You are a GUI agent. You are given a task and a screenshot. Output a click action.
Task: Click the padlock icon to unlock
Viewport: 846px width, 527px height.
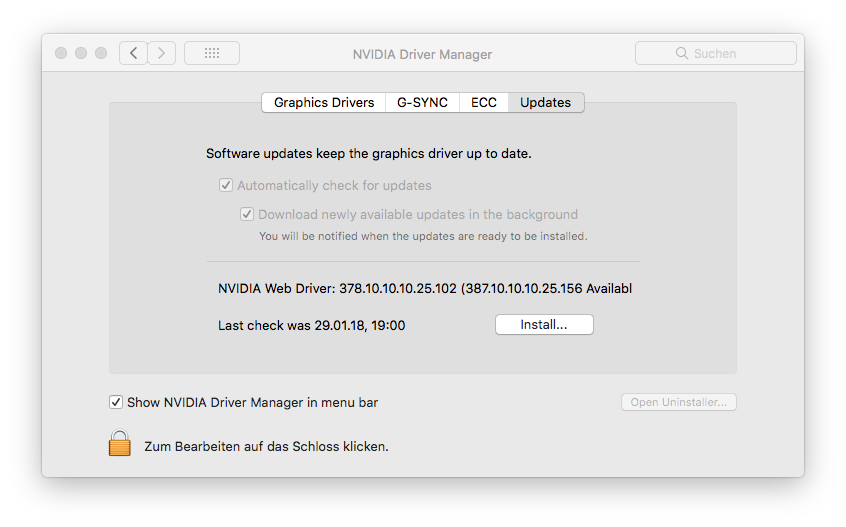120,443
